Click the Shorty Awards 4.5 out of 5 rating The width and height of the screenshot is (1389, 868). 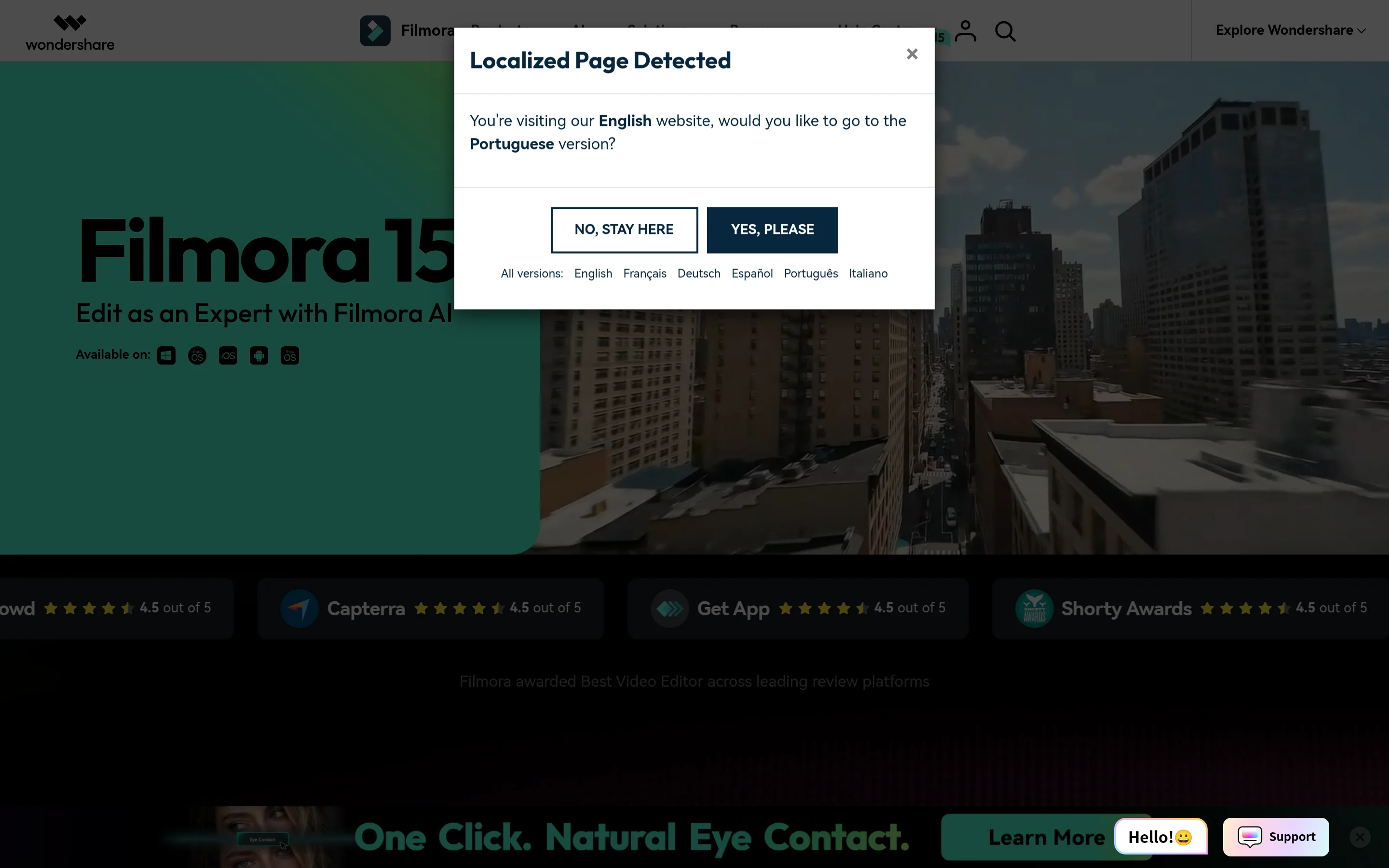click(1283, 608)
